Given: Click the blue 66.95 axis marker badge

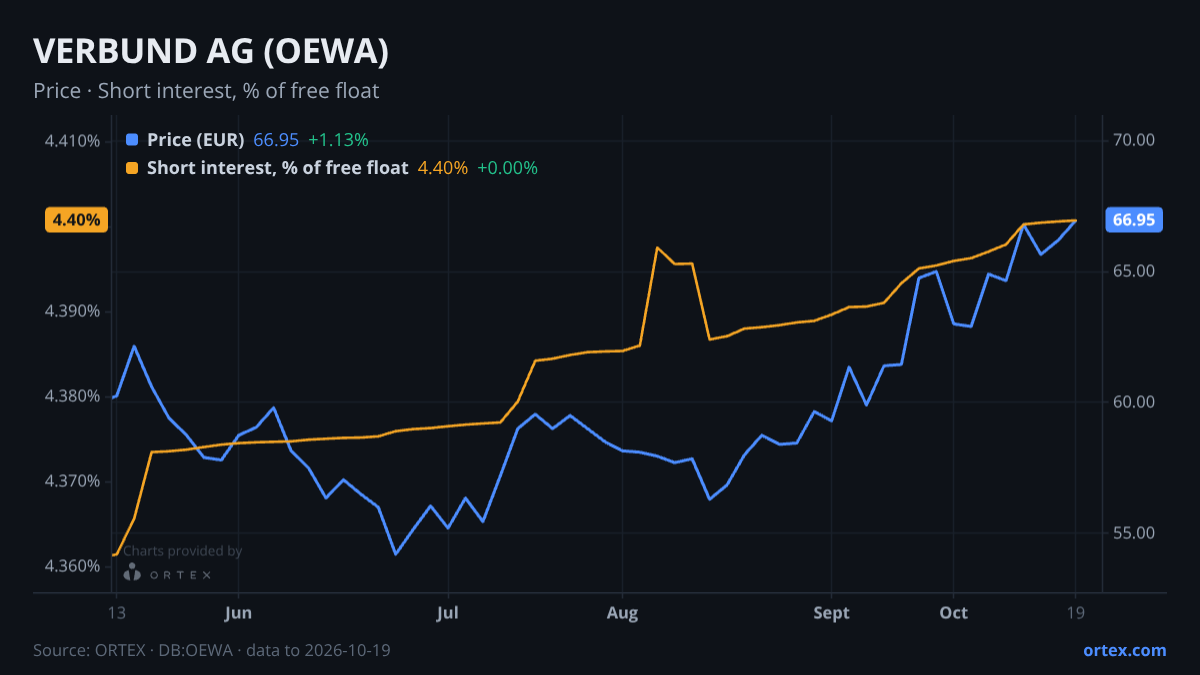Looking at the screenshot, I should tap(1133, 220).
